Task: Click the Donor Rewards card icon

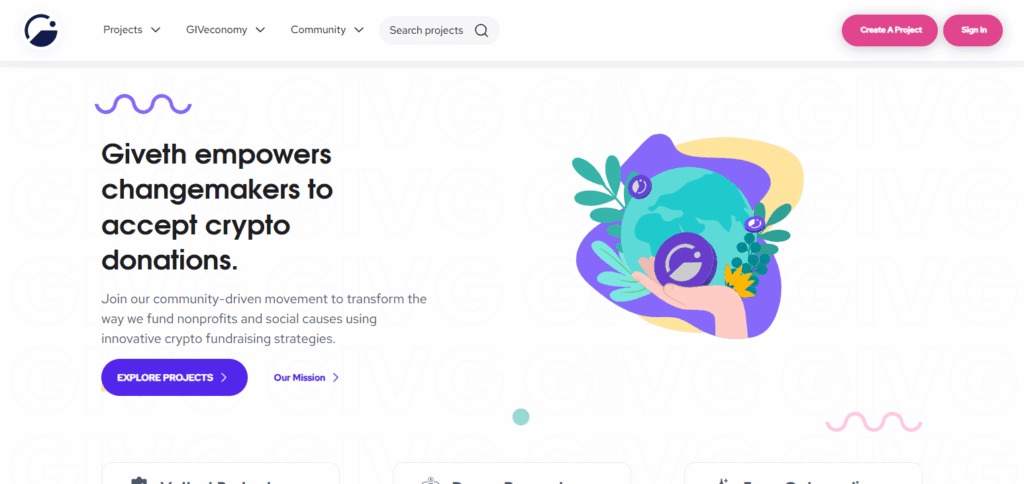Action: click(x=430, y=481)
